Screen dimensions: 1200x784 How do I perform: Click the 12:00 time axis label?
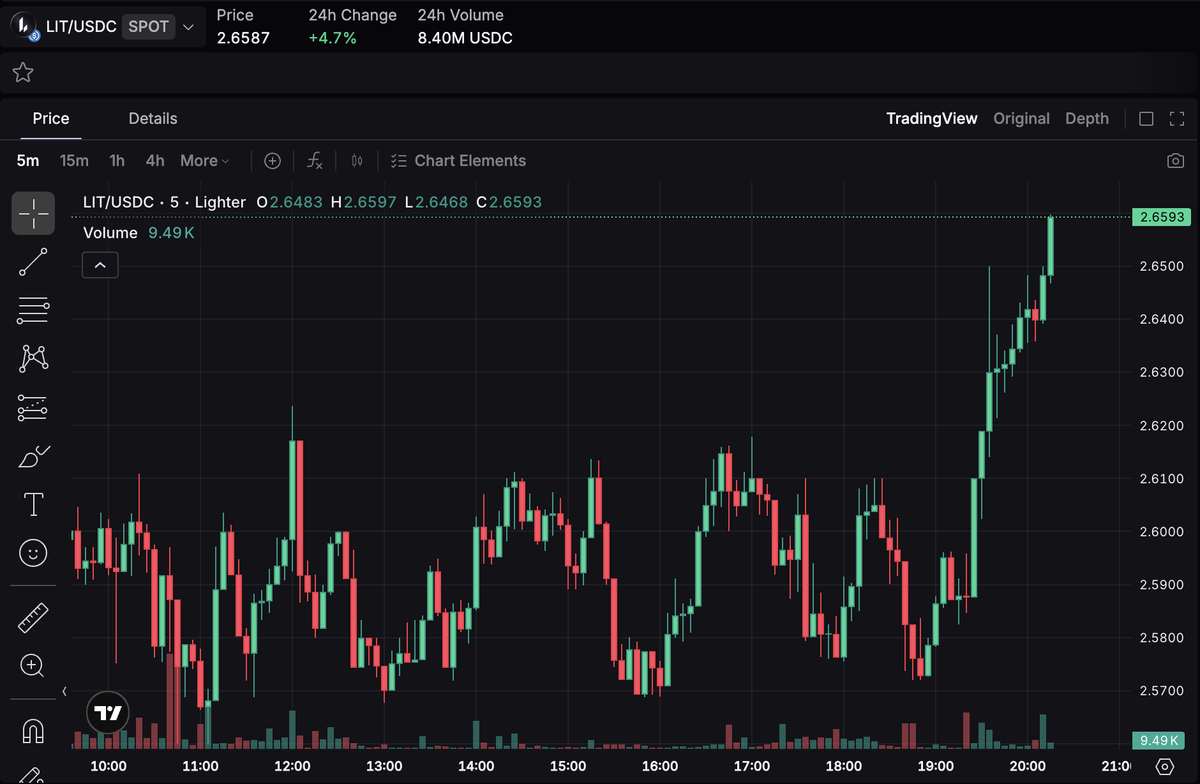[x=292, y=767]
